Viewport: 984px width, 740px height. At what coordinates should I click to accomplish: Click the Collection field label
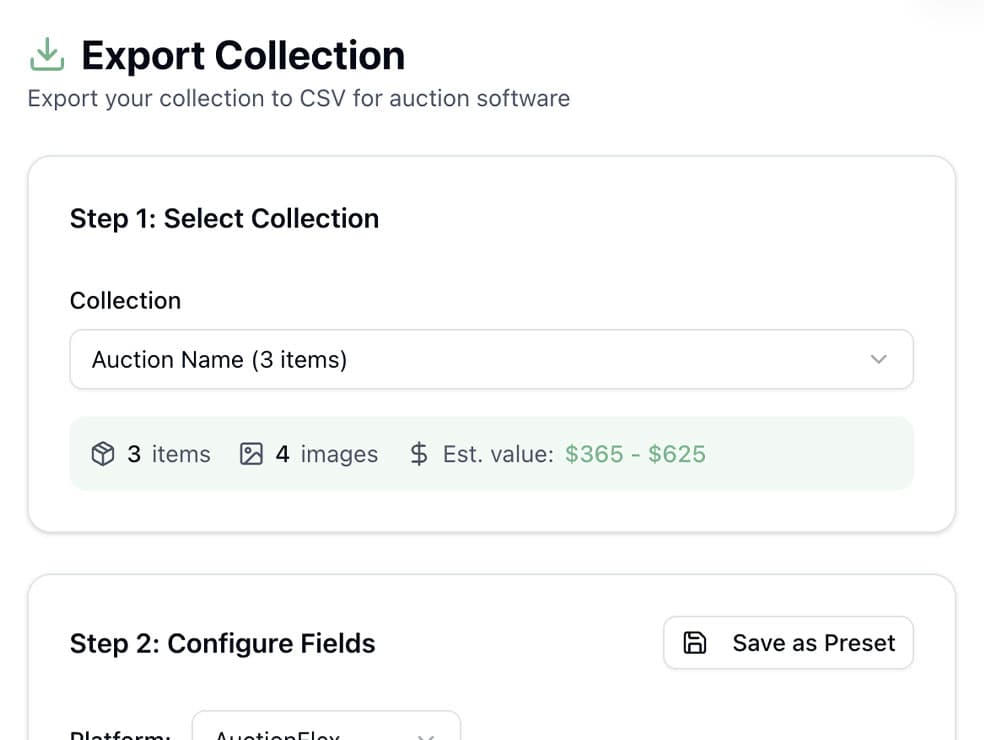[x=125, y=300]
